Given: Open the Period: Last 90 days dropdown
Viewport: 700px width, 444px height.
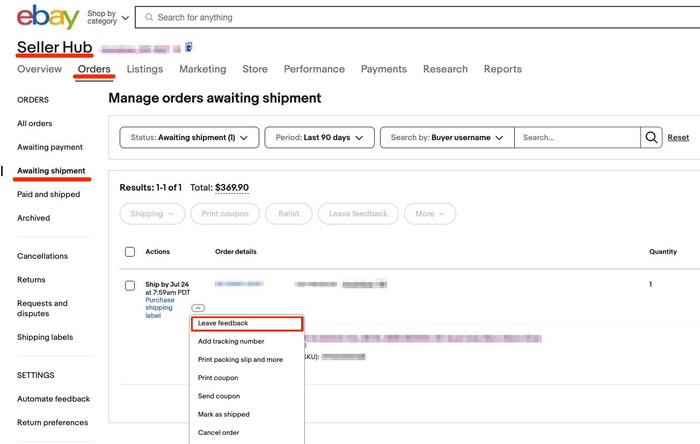Looking at the screenshot, I should point(319,138).
